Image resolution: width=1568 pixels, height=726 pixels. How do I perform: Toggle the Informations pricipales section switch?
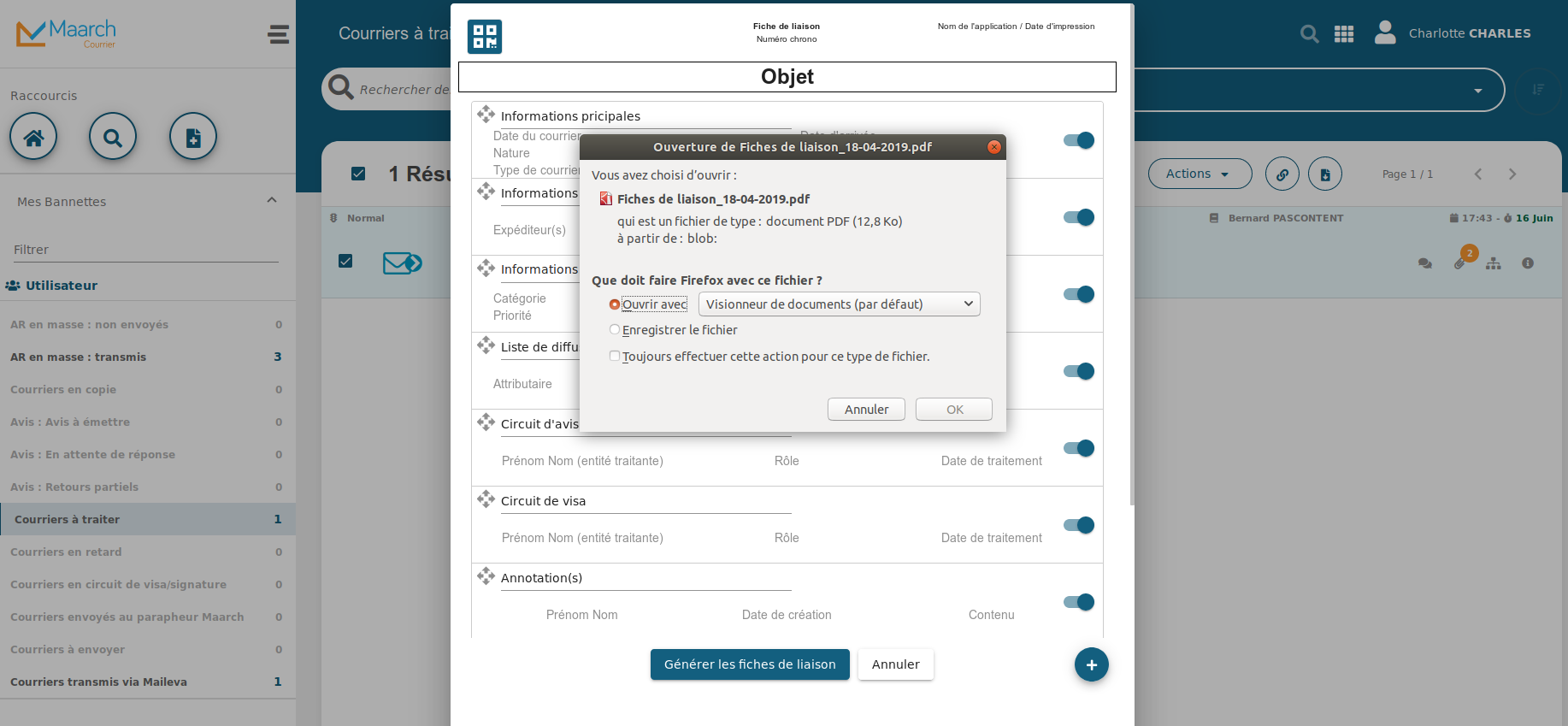(1079, 140)
